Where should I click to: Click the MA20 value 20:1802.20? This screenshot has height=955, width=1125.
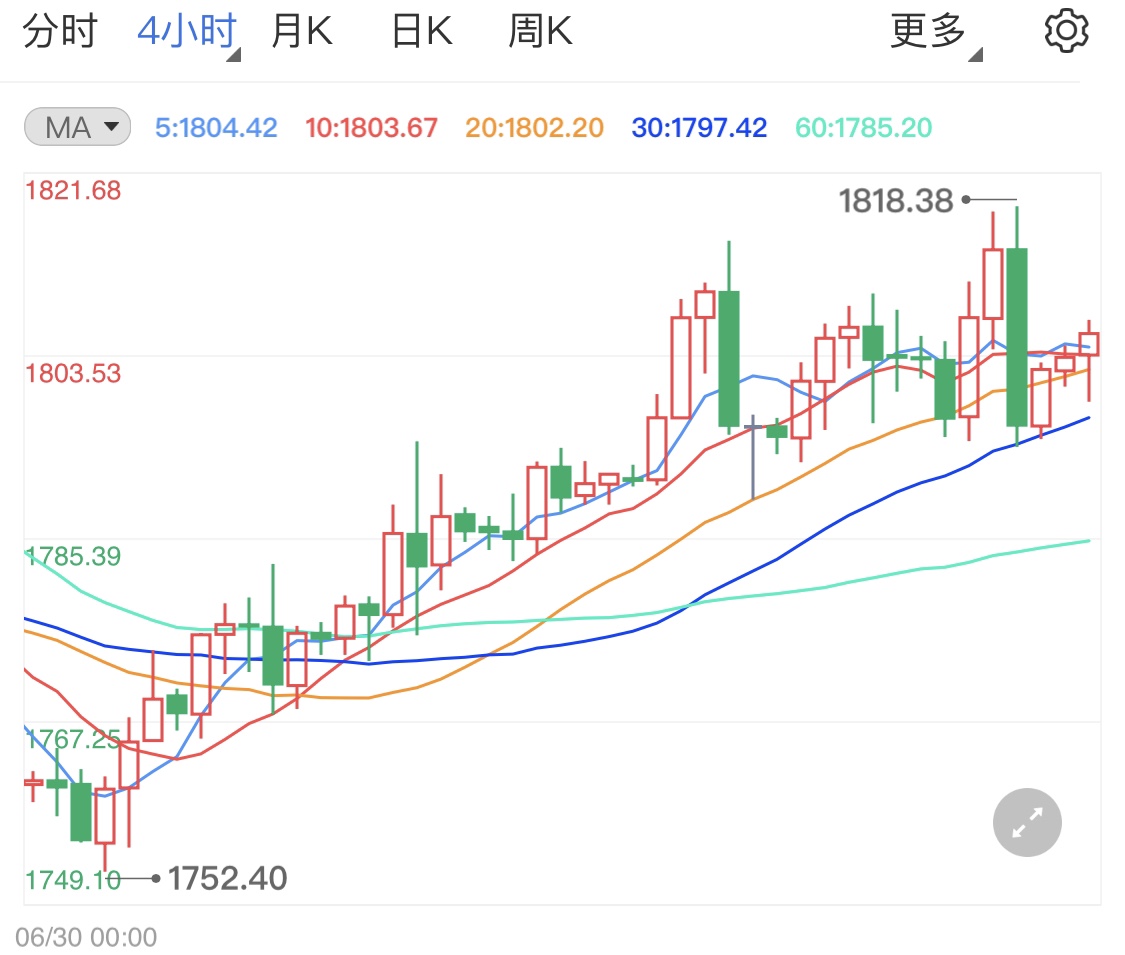point(535,128)
